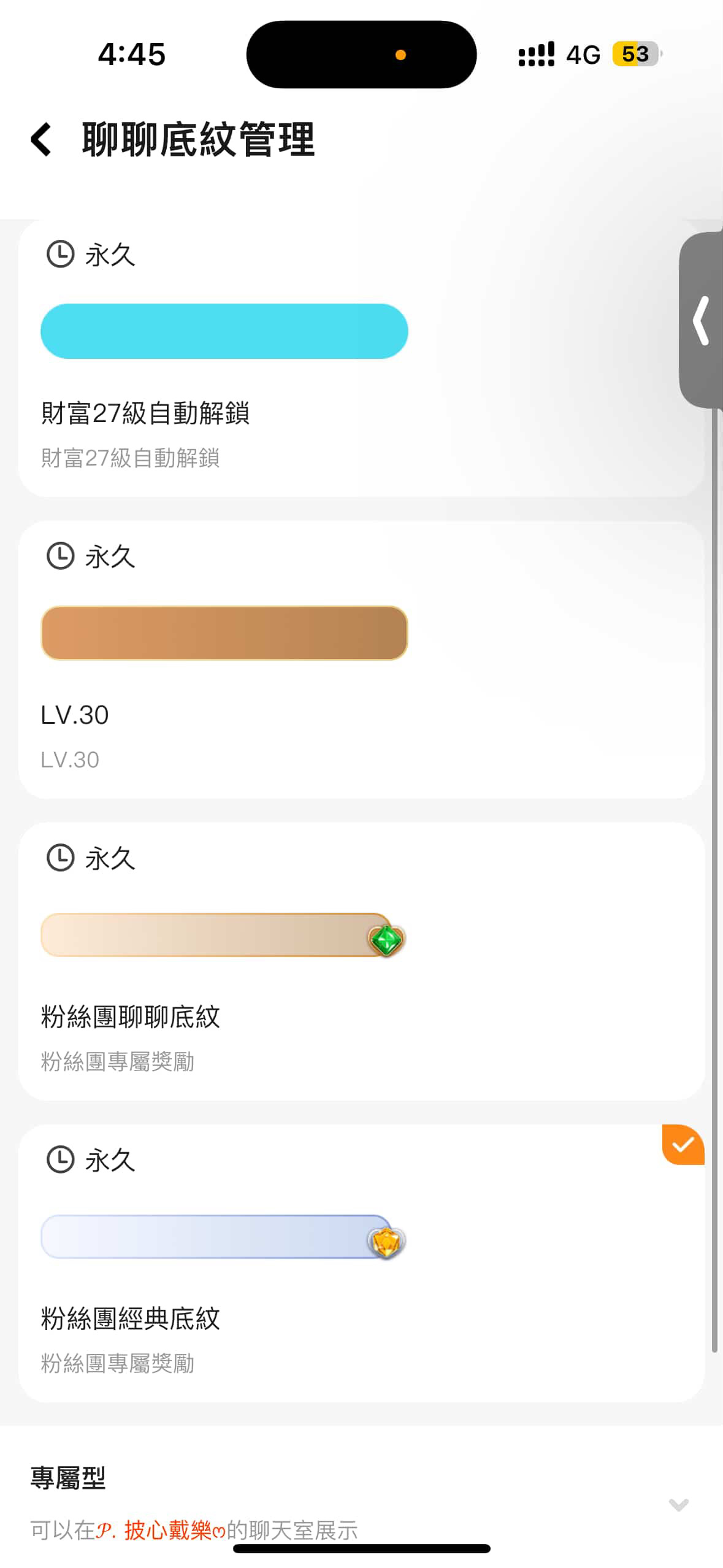Click the clock icon above 粉絲團經典底紋
Screen dimensions: 723x1568
(60, 1159)
